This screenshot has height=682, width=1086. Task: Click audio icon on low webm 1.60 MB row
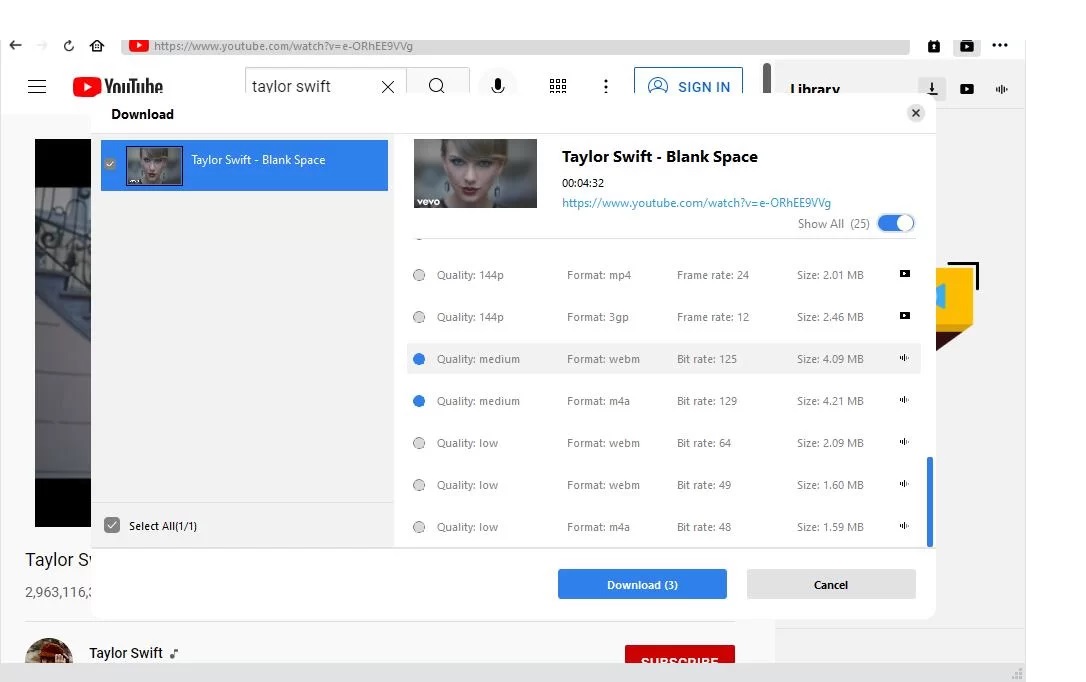[904, 484]
